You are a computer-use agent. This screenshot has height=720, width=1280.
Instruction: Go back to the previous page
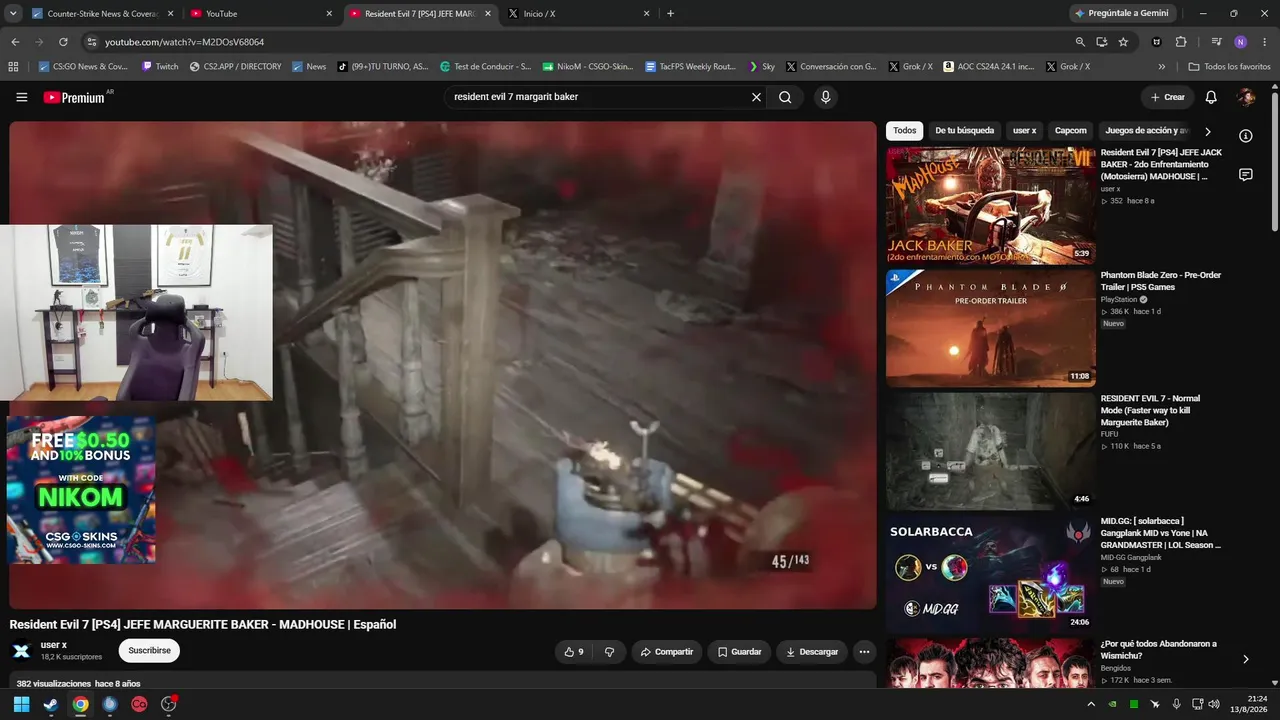point(15,42)
